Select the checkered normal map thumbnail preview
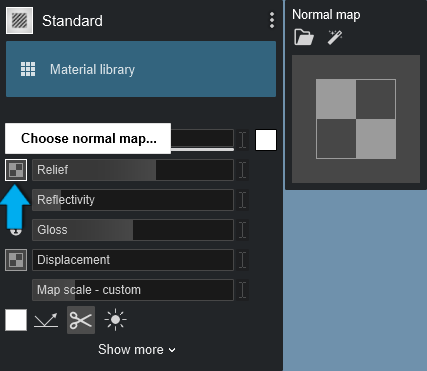 (x=356, y=119)
